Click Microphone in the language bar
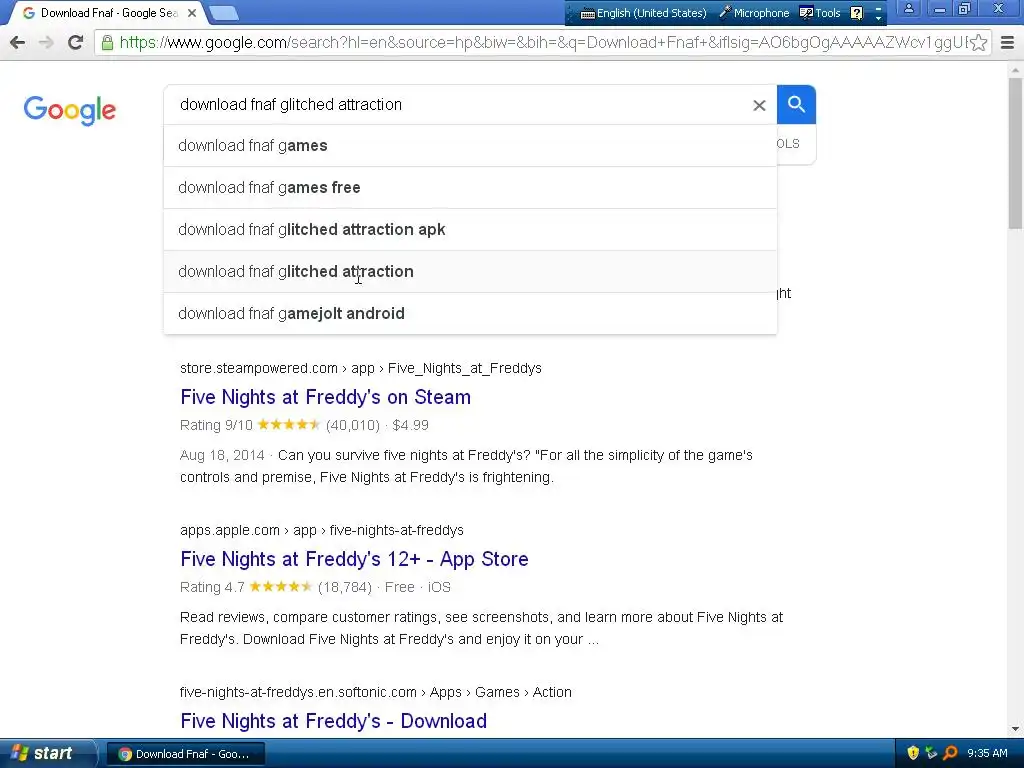 tap(754, 13)
